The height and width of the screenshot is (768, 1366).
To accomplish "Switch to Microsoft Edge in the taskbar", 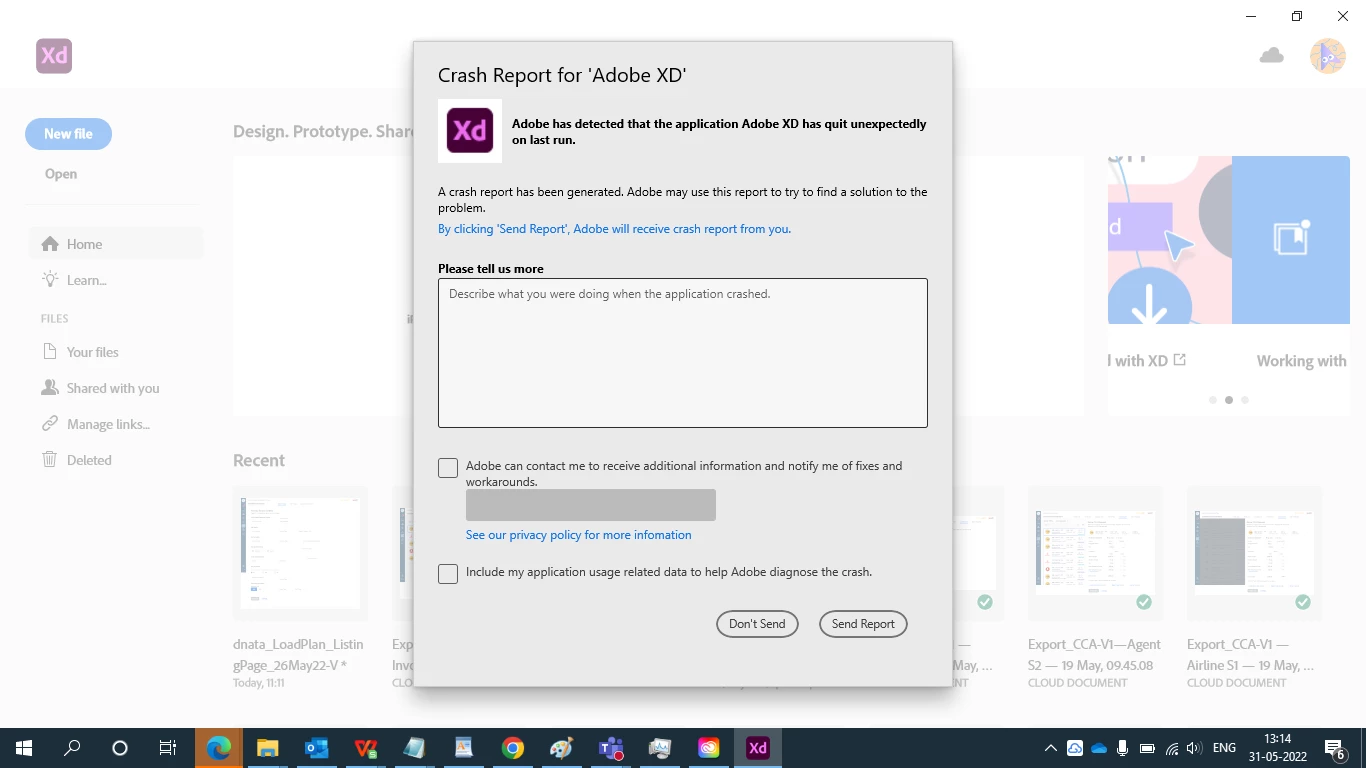I will (219, 748).
